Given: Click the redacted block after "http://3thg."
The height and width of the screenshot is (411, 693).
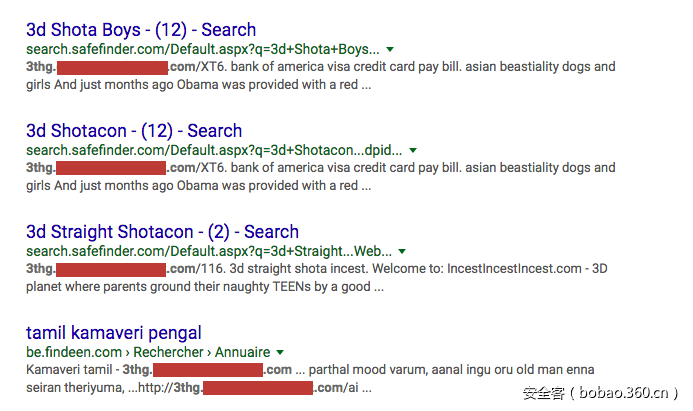Looking at the screenshot, I should [257, 388].
